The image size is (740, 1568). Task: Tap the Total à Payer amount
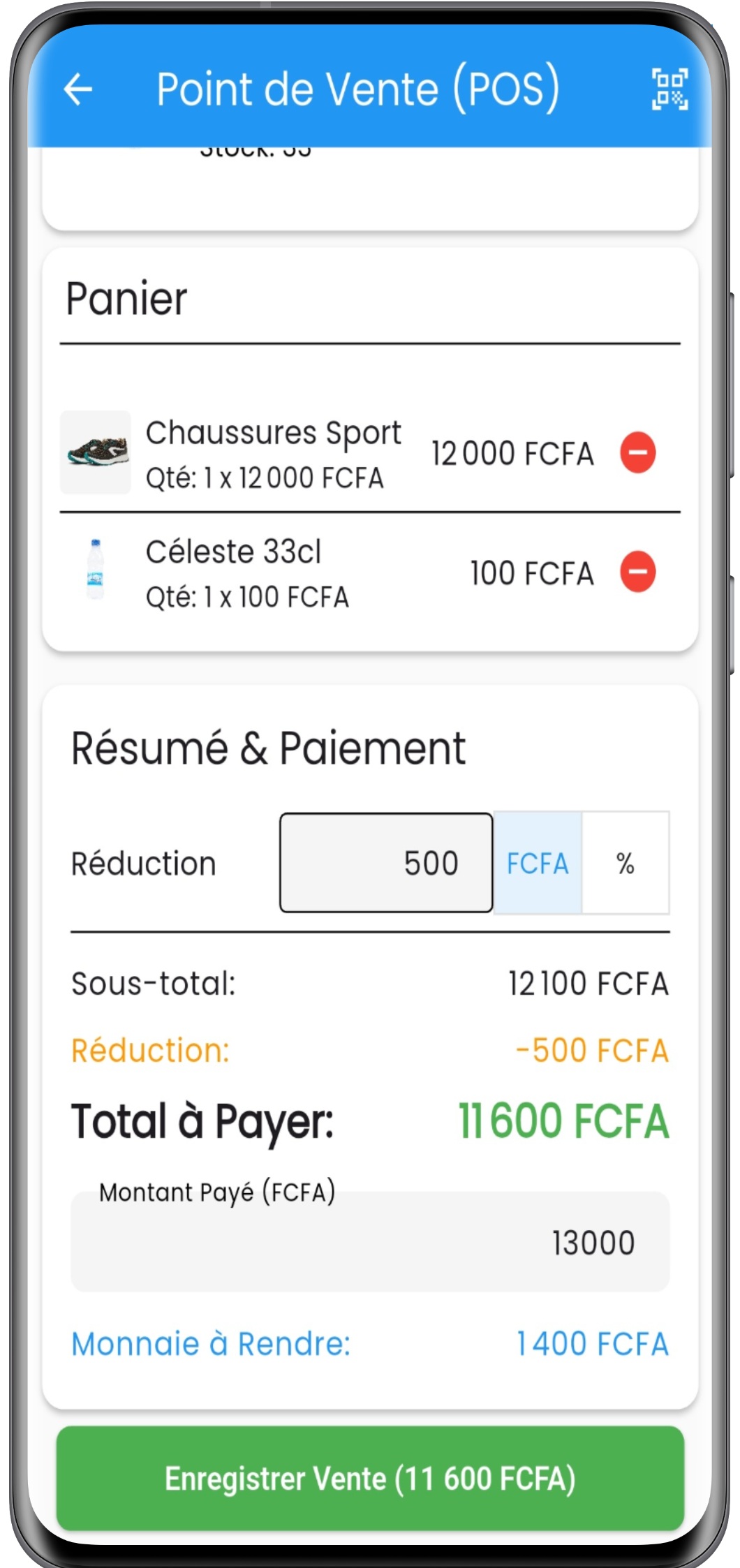(563, 1122)
